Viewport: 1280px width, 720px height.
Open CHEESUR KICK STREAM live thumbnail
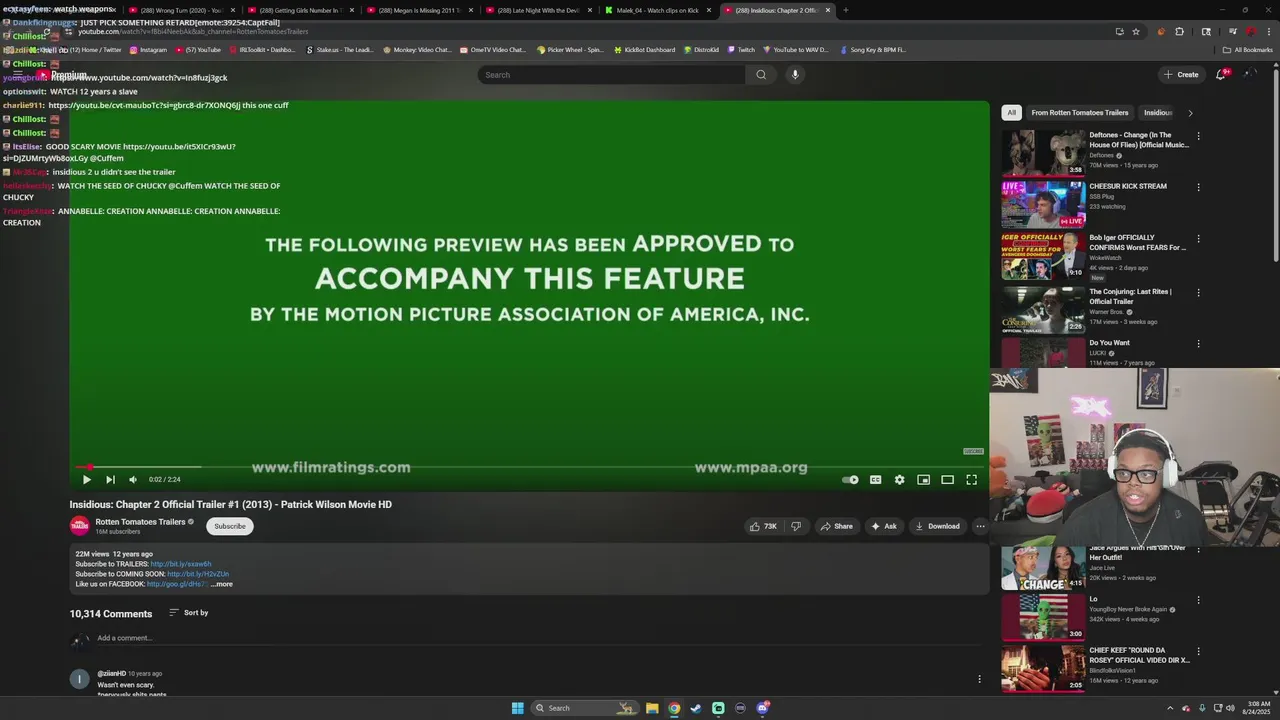(x=1043, y=204)
